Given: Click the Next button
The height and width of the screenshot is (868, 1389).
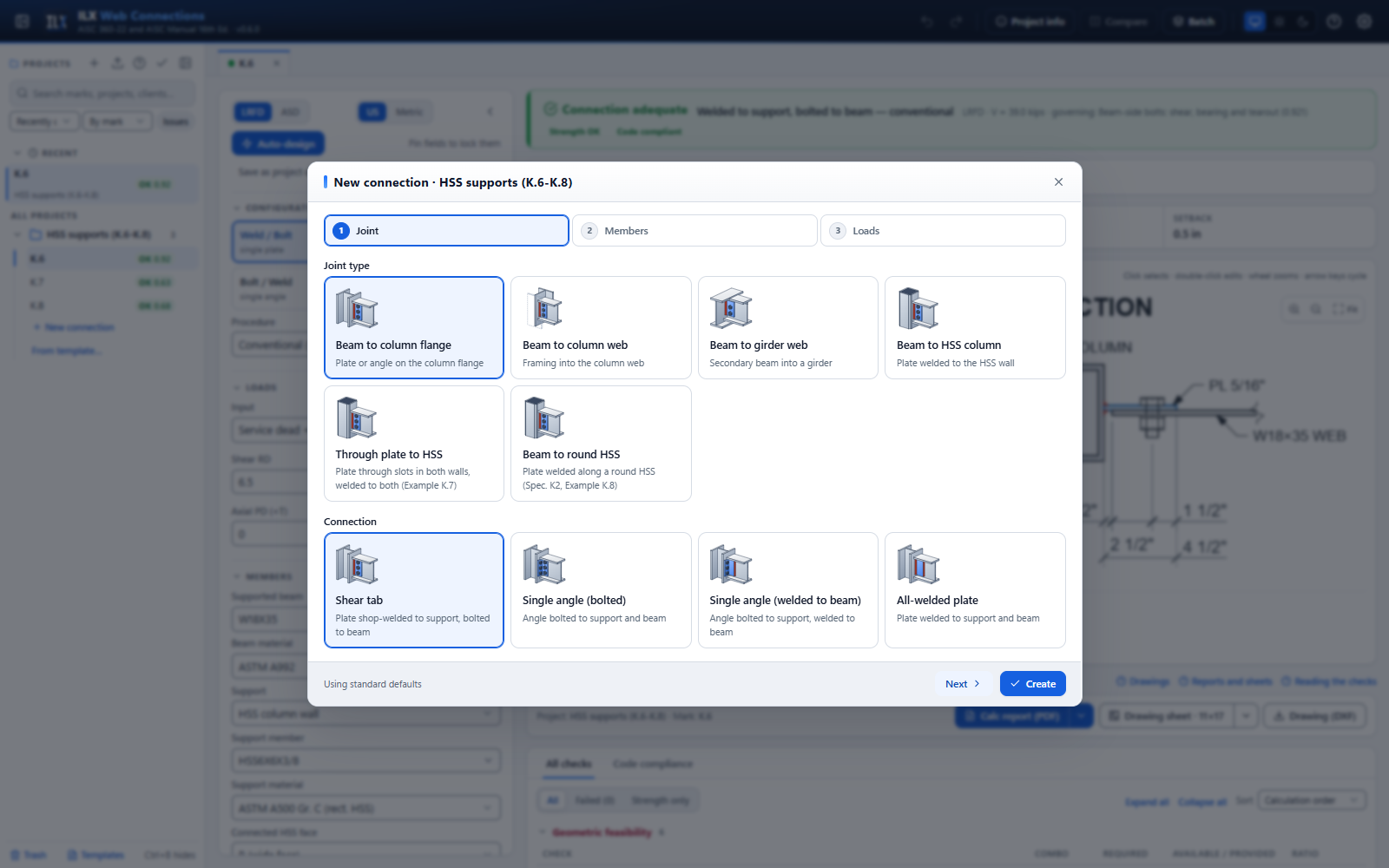Looking at the screenshot, I should 963,684.
